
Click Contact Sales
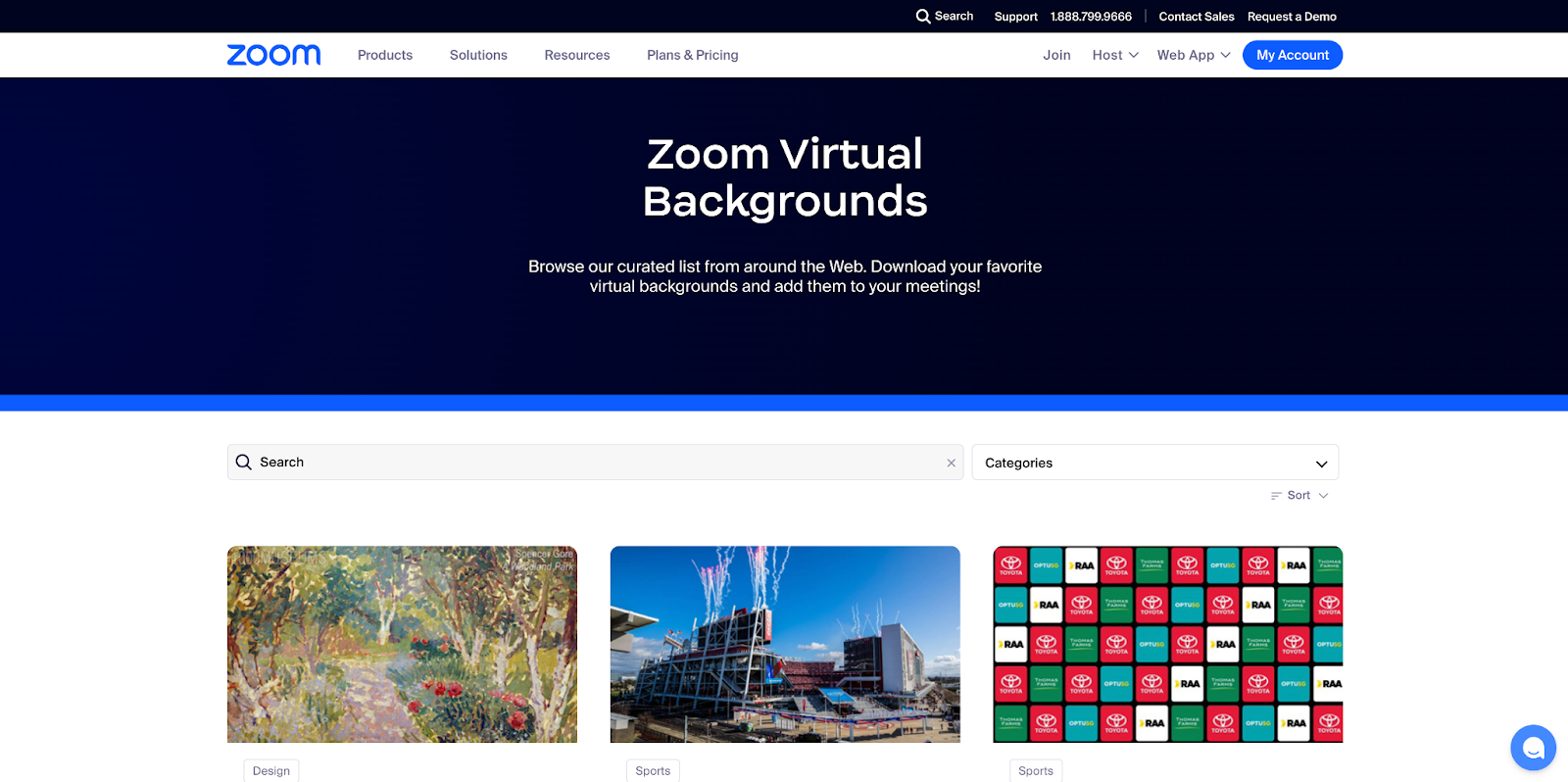pos(1197,17)
